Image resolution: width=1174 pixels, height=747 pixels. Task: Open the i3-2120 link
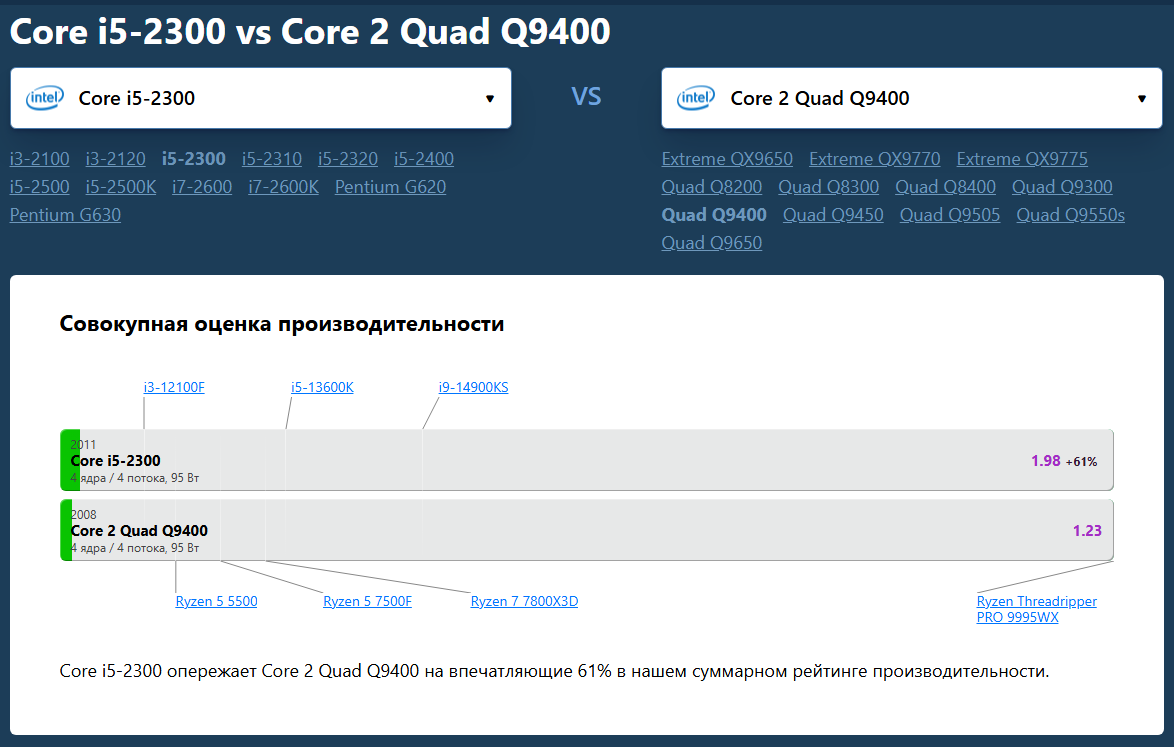click(115, 159)
